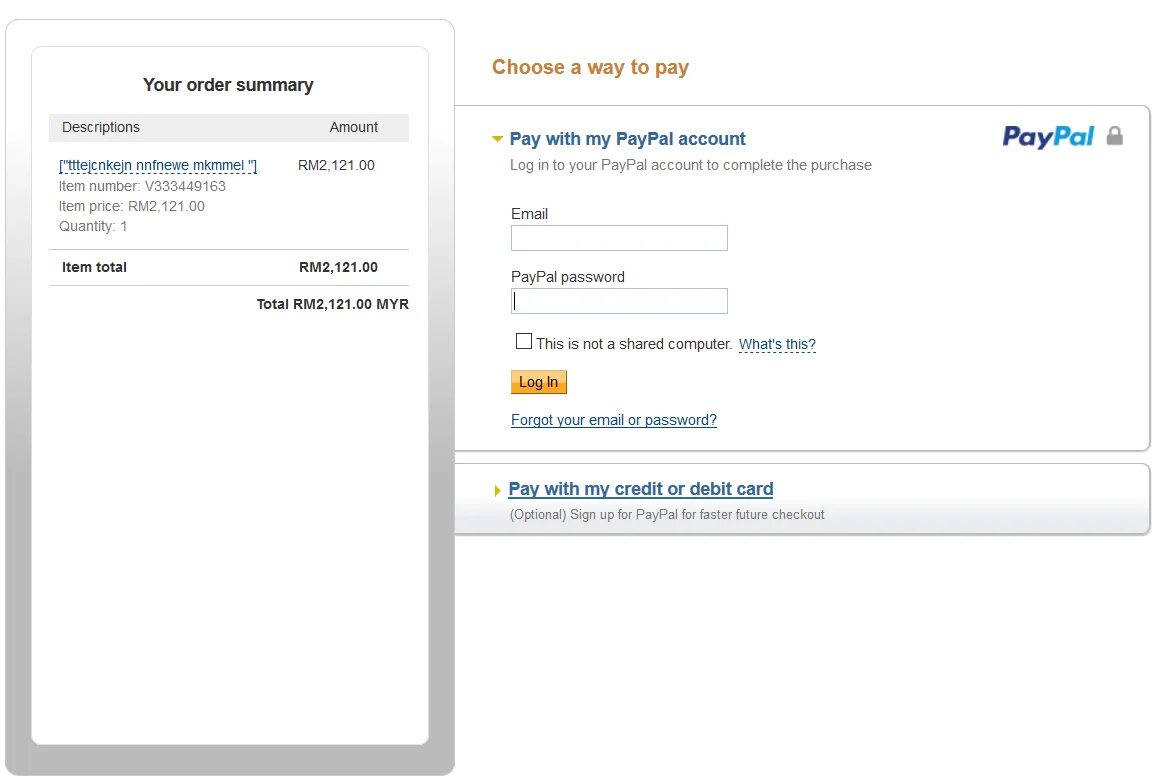1167x782 pixels.
Task: Click the optional Sign up for PayPal text
Action: pos(667,515)
